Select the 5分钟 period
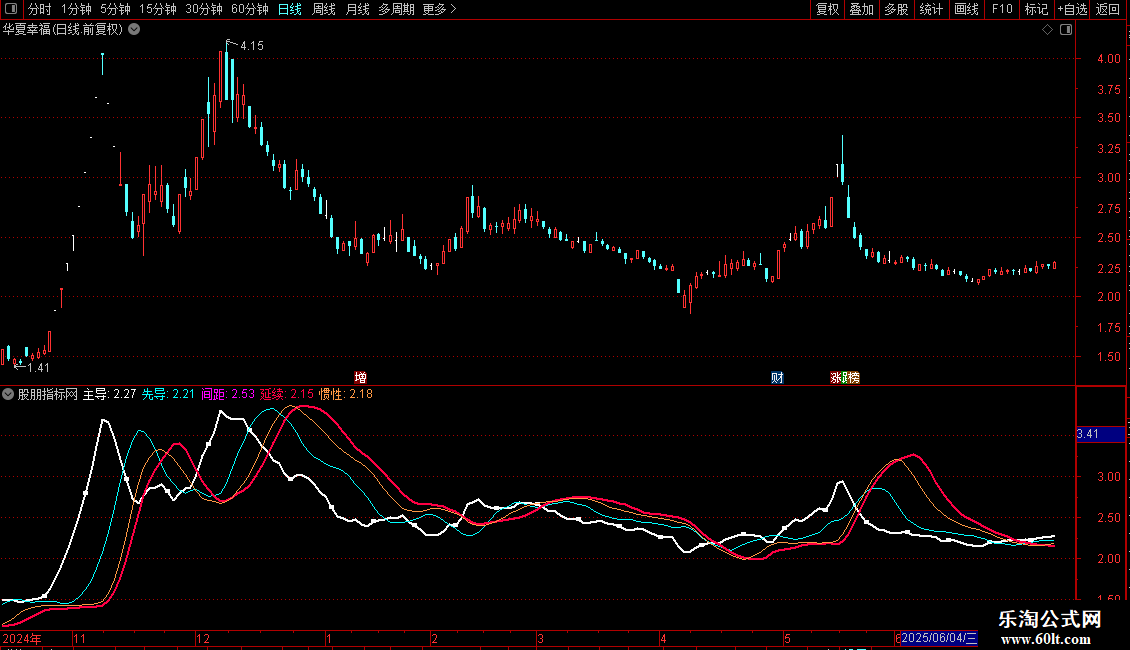This screenshot has width=1130, height=650. pyautogui.click(x=115, y=9)
